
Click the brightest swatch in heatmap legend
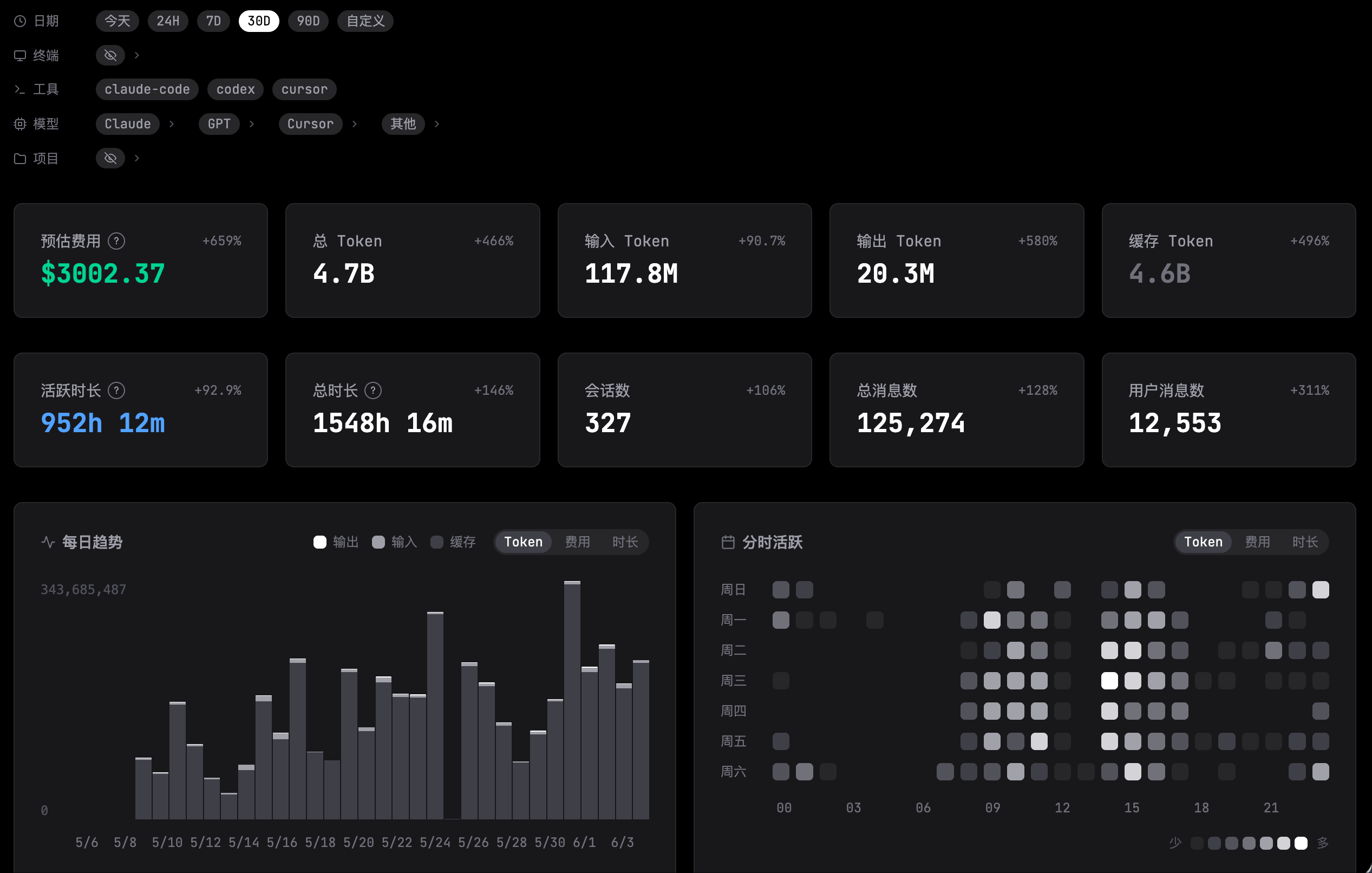(x=1301, y=843)
